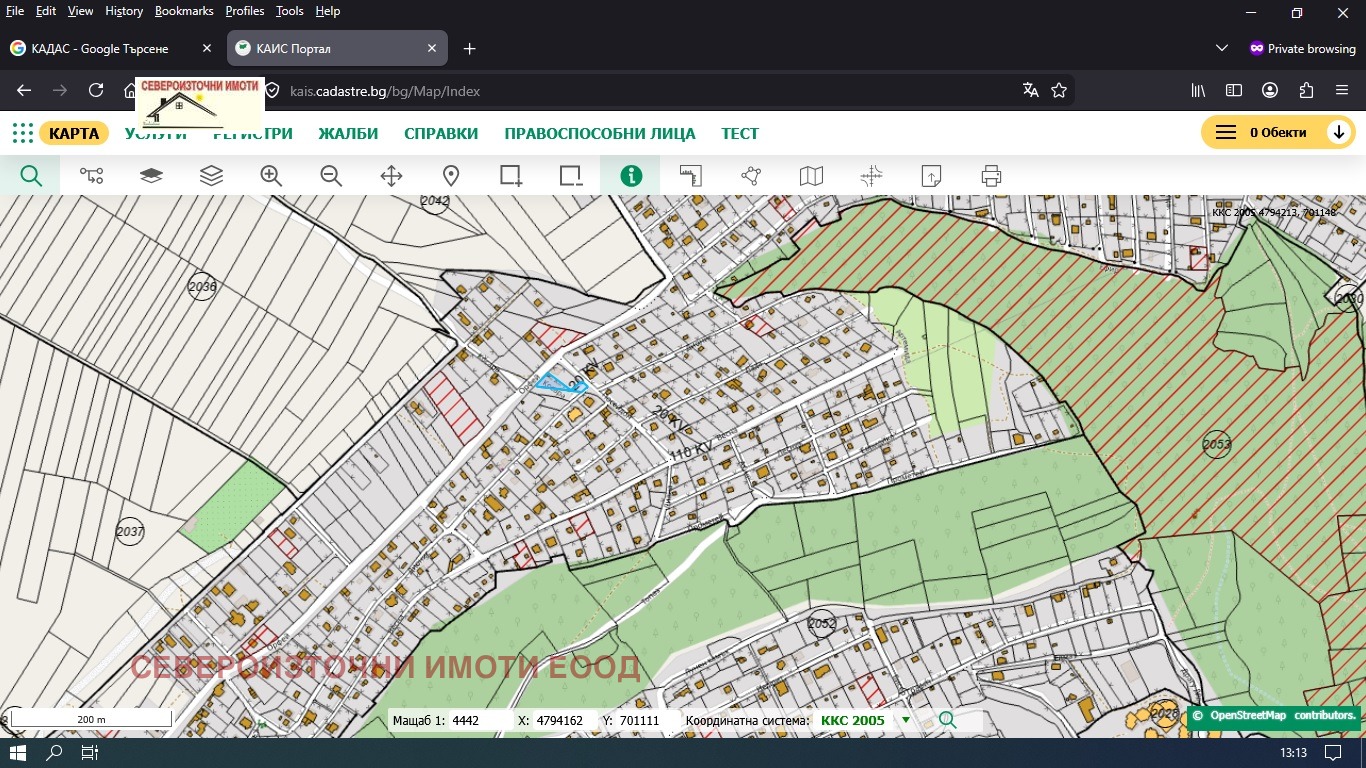Viewport: 1366px width, 768px height.
Task: Bookmark this page with the star icon
Action: coord(1059,90)
